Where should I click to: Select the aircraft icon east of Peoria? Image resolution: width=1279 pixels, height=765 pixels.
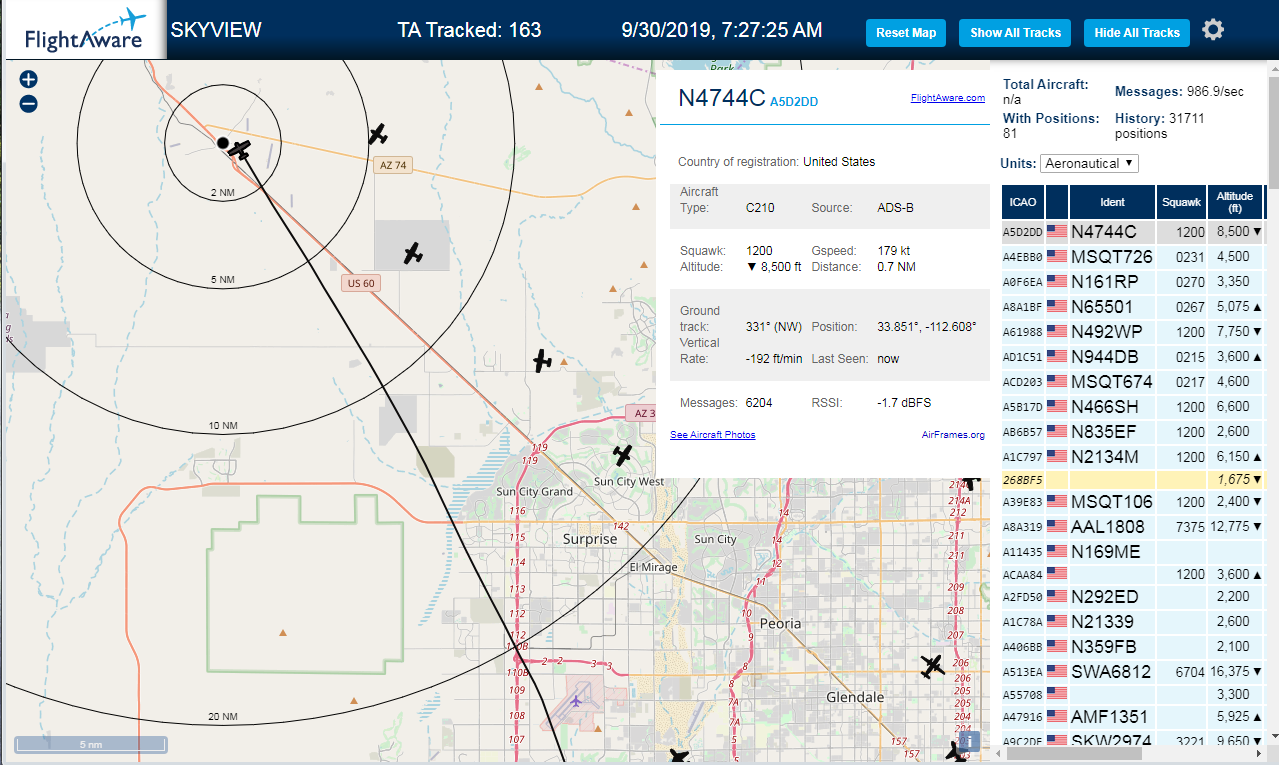pos(932,665)
